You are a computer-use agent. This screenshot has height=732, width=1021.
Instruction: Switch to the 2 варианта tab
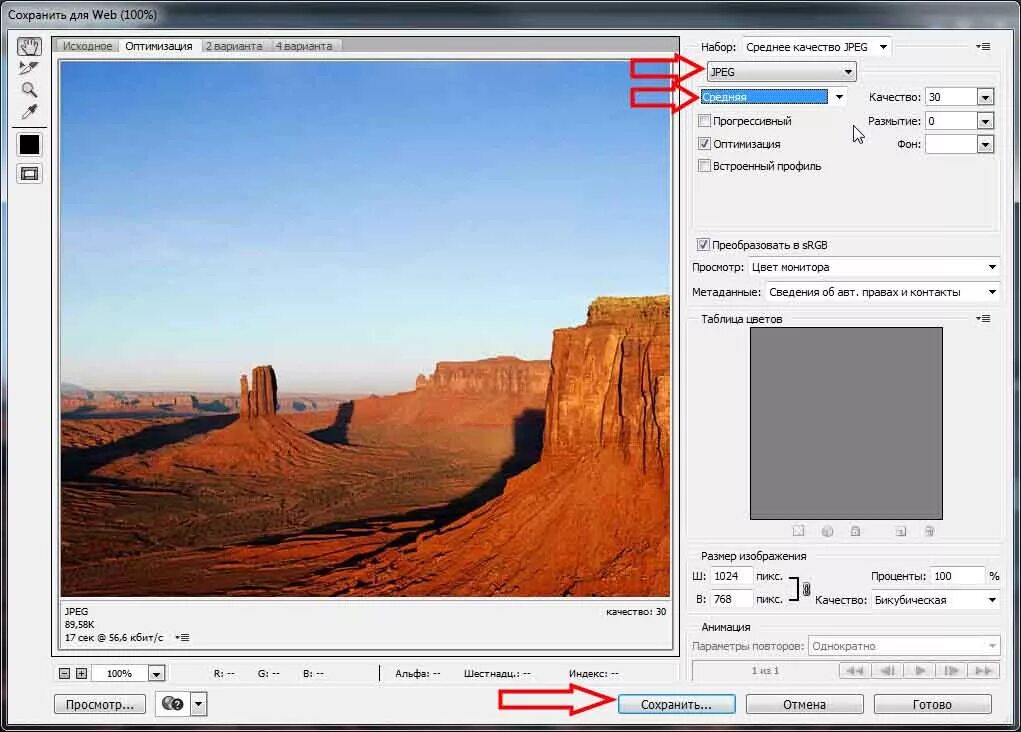[234, 46]
